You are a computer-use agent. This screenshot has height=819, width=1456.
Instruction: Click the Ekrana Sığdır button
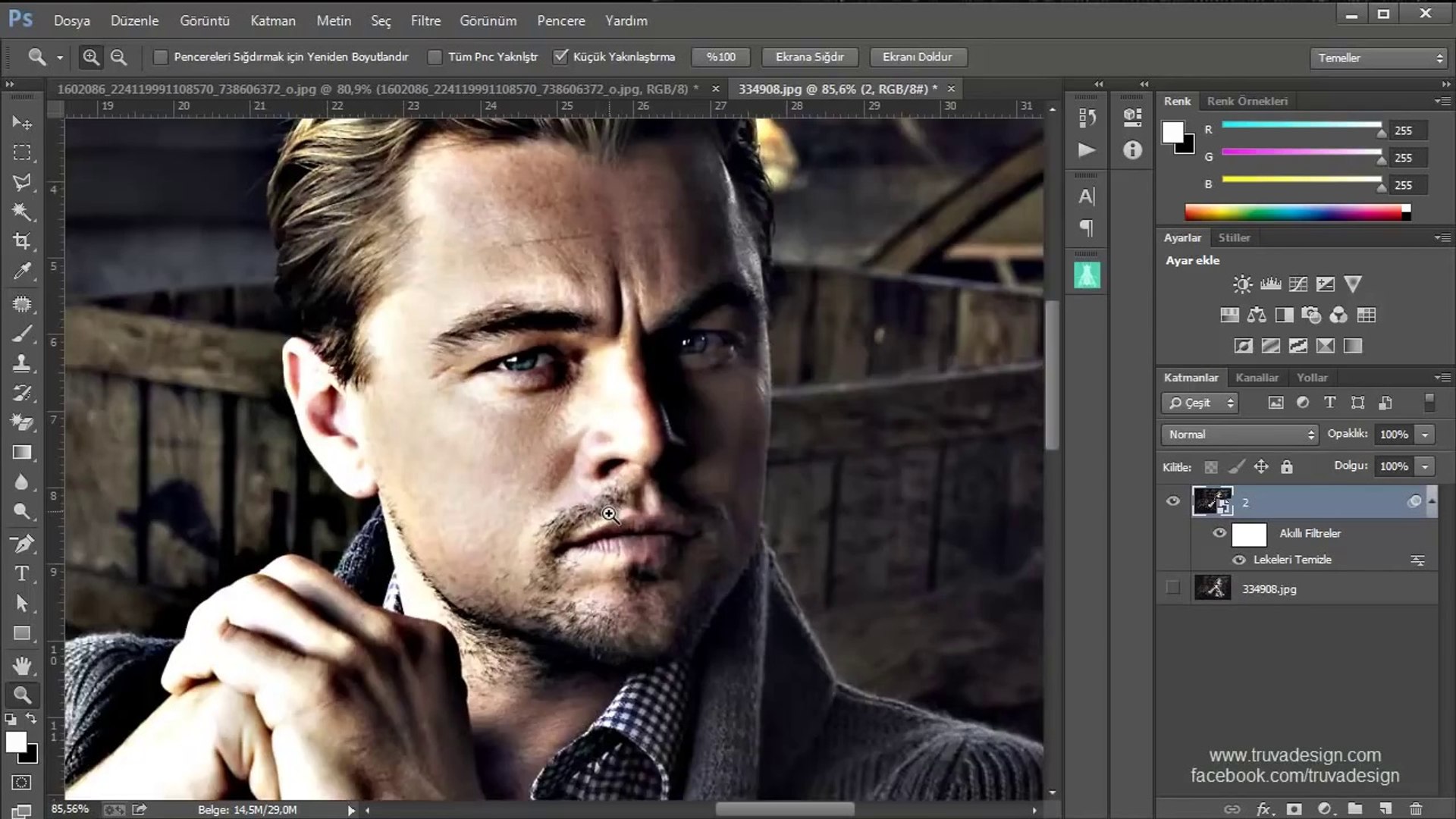[809, 57]
